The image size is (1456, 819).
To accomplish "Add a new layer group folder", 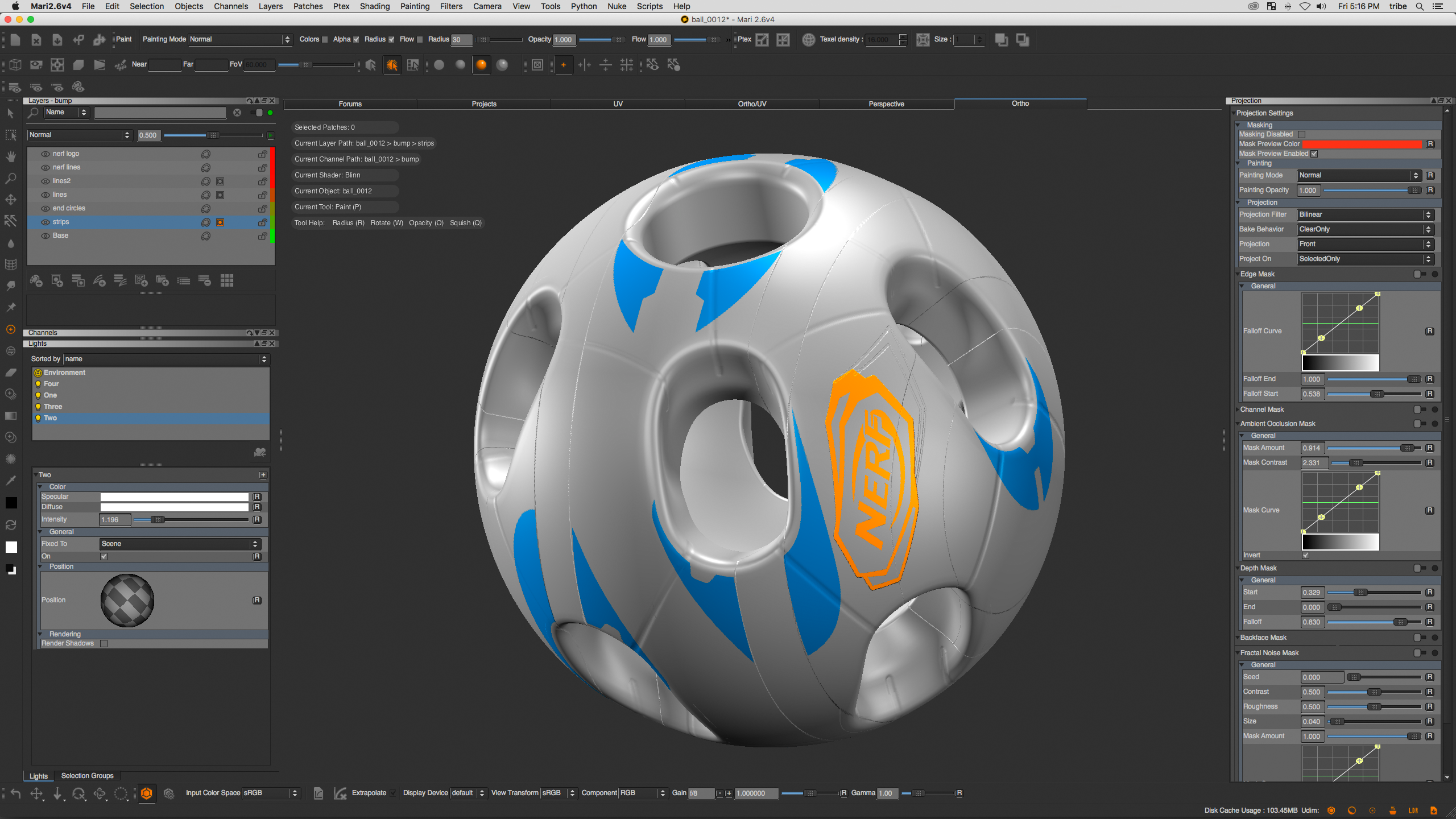I will click(x=163, y=280).
